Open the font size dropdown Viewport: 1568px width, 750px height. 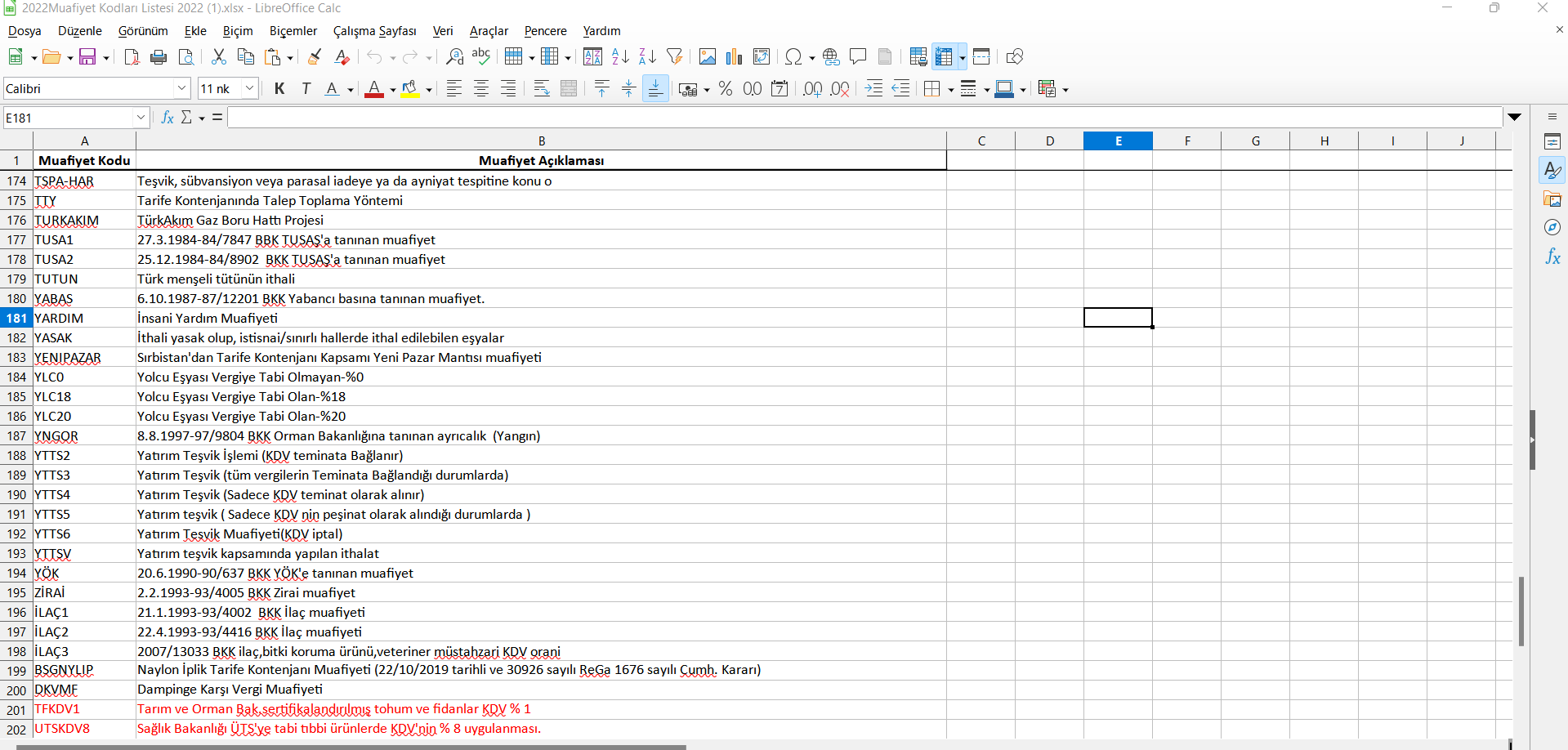click(250, 88)
